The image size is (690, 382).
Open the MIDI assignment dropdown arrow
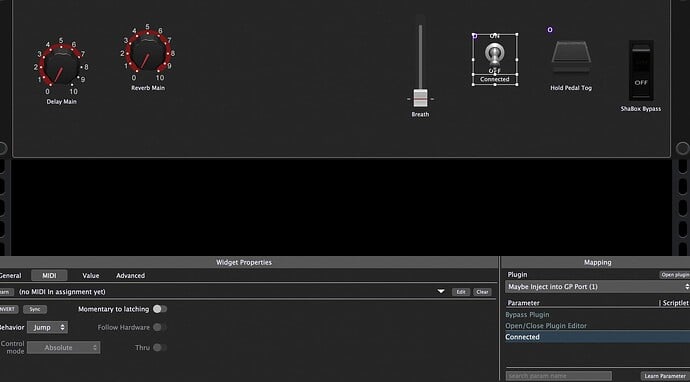click(440, 291)
